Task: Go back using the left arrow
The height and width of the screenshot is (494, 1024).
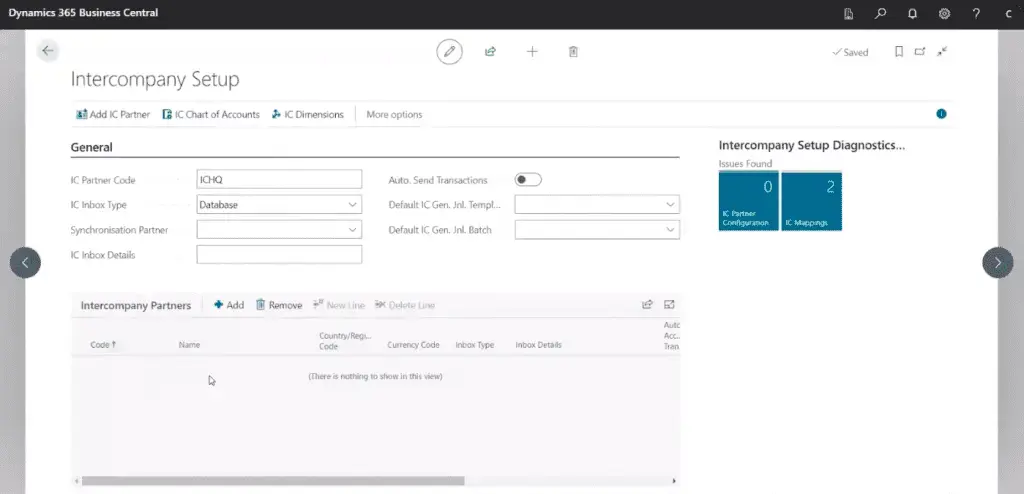Action: pyautogui.click(x=47, y=51)
